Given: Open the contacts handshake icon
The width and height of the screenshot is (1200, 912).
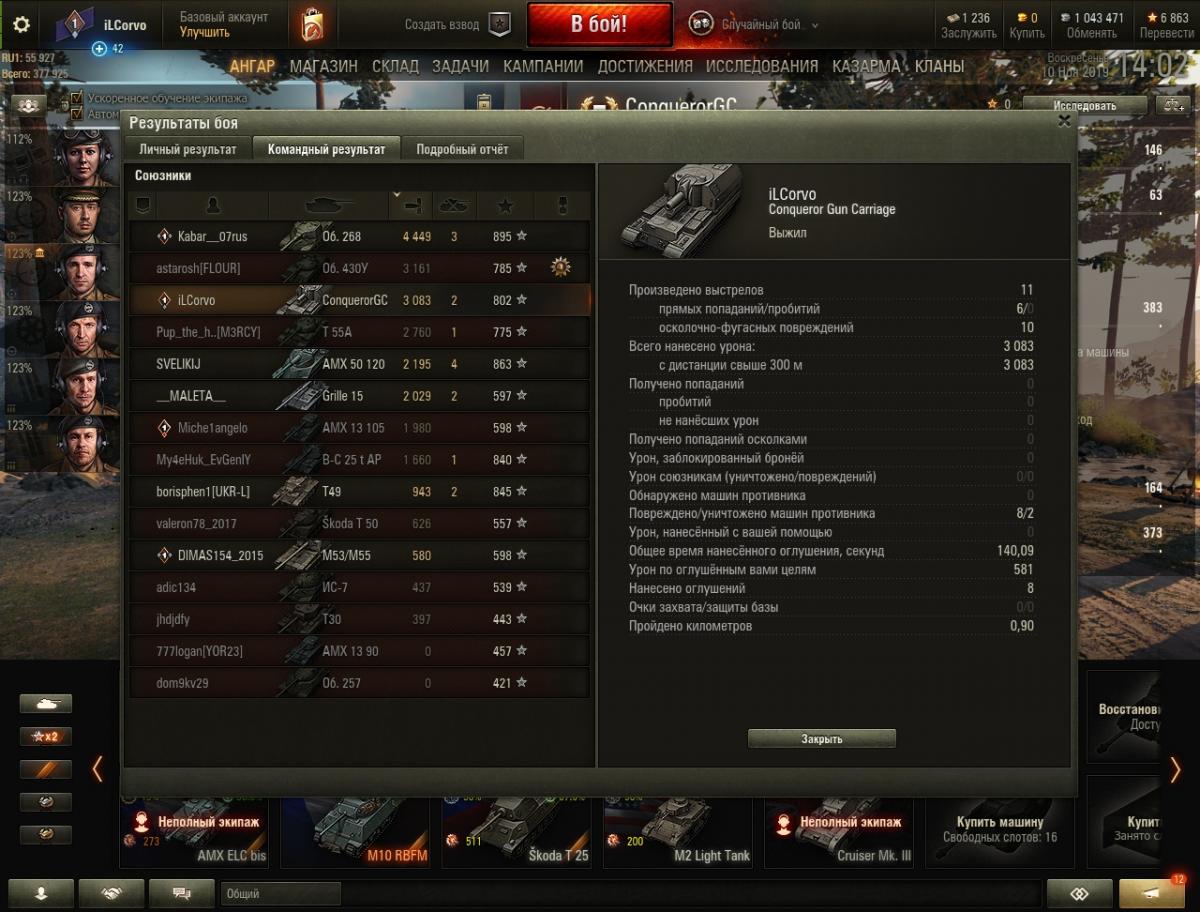Looking at the screenshot, I should (111, 892).
